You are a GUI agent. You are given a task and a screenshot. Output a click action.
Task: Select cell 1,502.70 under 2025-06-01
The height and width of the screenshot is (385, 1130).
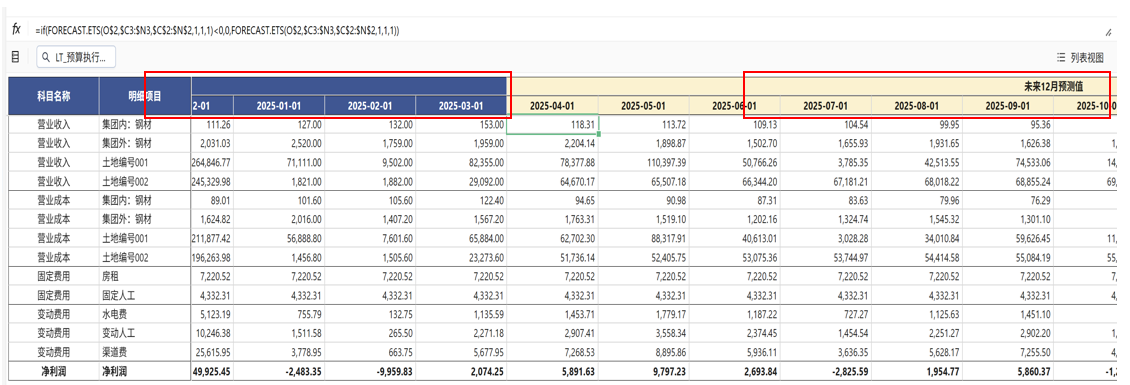tap(736, 143)
